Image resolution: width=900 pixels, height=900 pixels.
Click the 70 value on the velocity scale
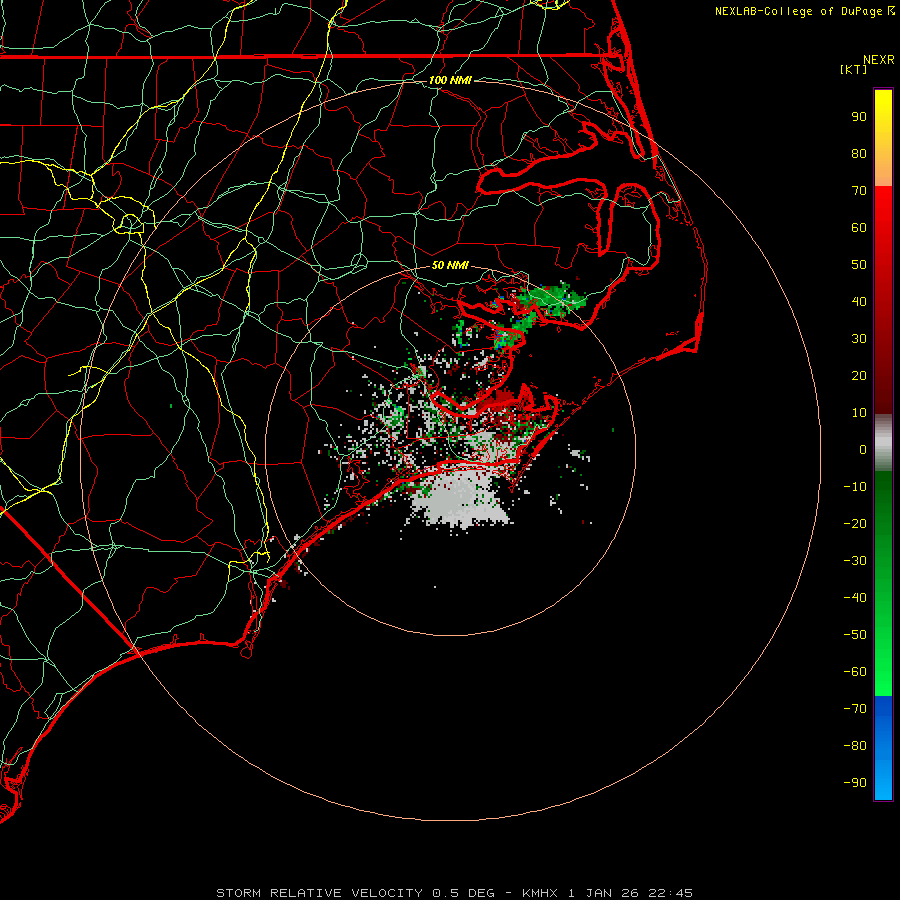(x=859, y=191)
